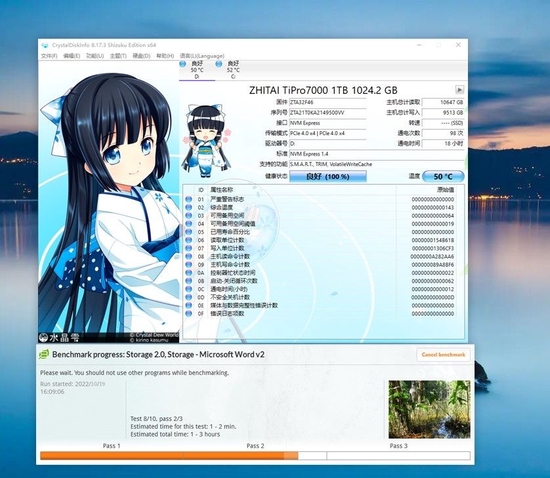Click raw value 000000A282AA6
550x478 pixels.
point(432,256)
